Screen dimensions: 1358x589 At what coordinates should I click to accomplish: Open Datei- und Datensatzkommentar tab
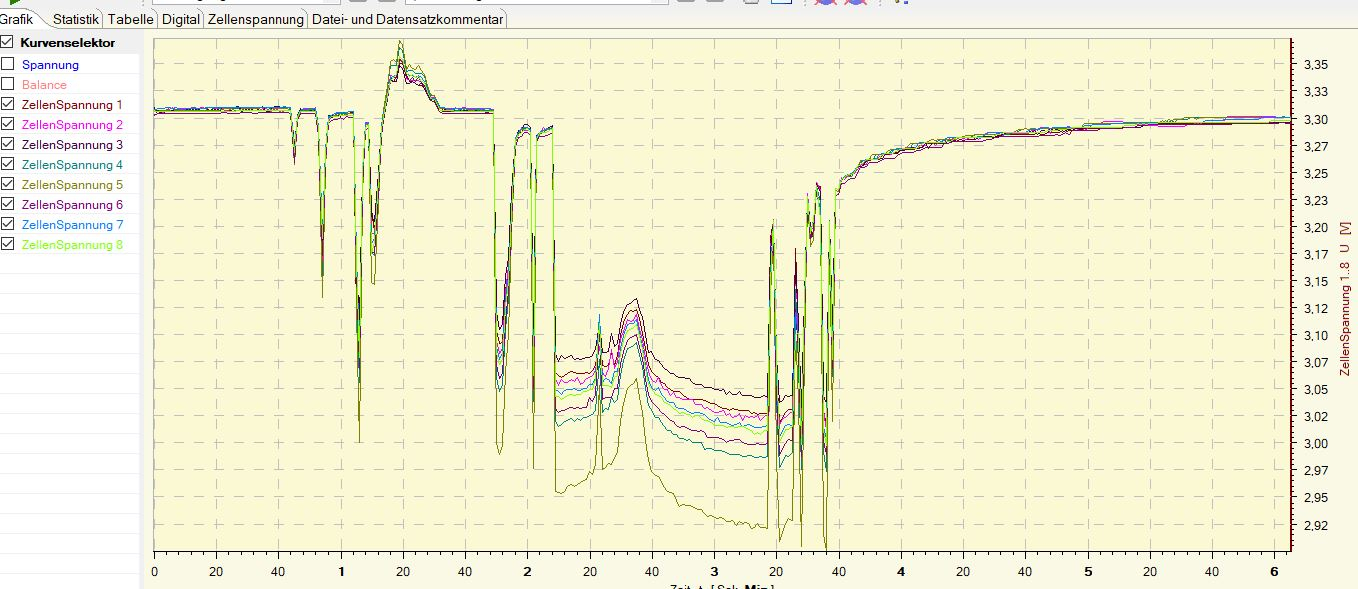pyautogui.click(x=407, y=19)
